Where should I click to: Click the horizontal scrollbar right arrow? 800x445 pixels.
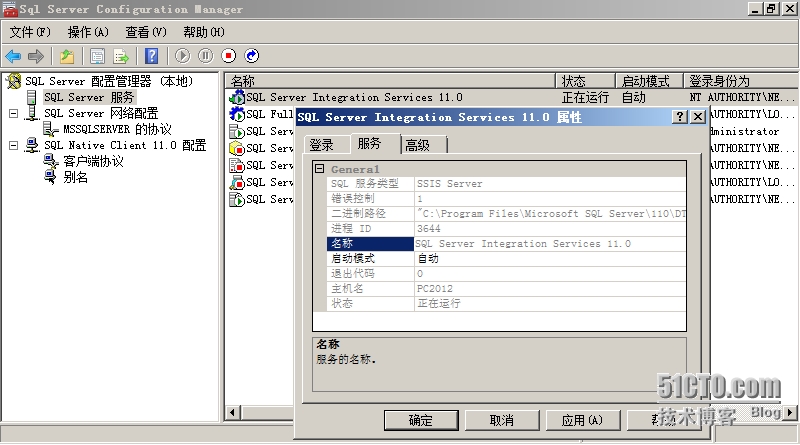[x=790, y=412]
